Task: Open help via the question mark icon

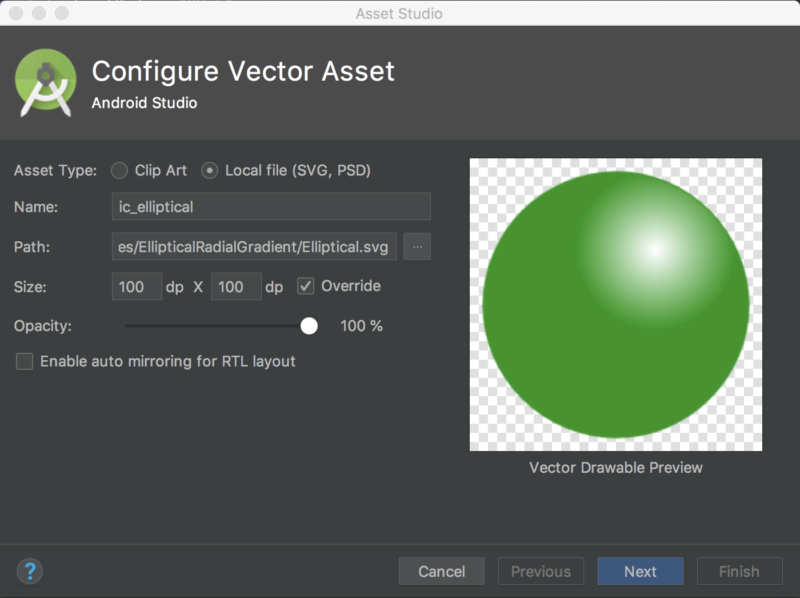Action: point(28,572)
